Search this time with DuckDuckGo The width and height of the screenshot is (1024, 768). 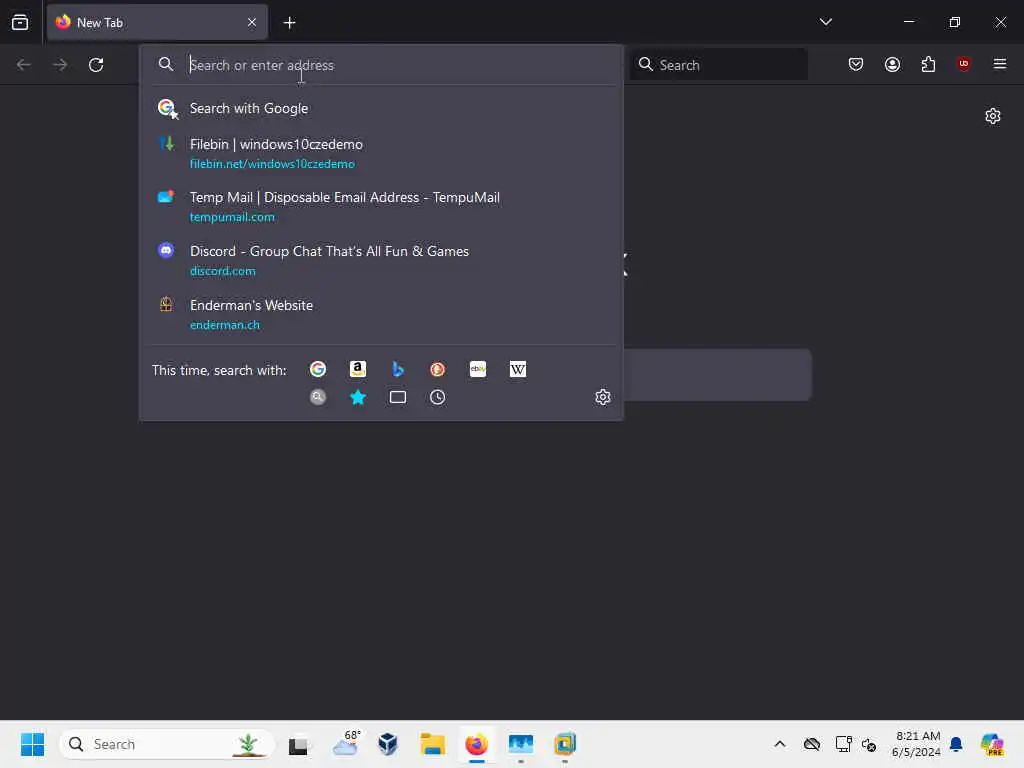[x=438, y=370]
